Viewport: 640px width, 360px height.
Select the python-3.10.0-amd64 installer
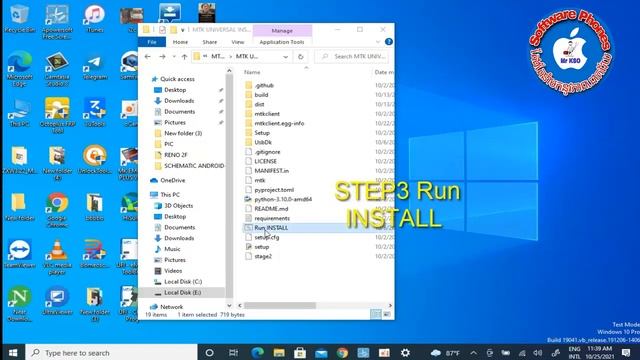pyautogui.click(x=283, y=199)
